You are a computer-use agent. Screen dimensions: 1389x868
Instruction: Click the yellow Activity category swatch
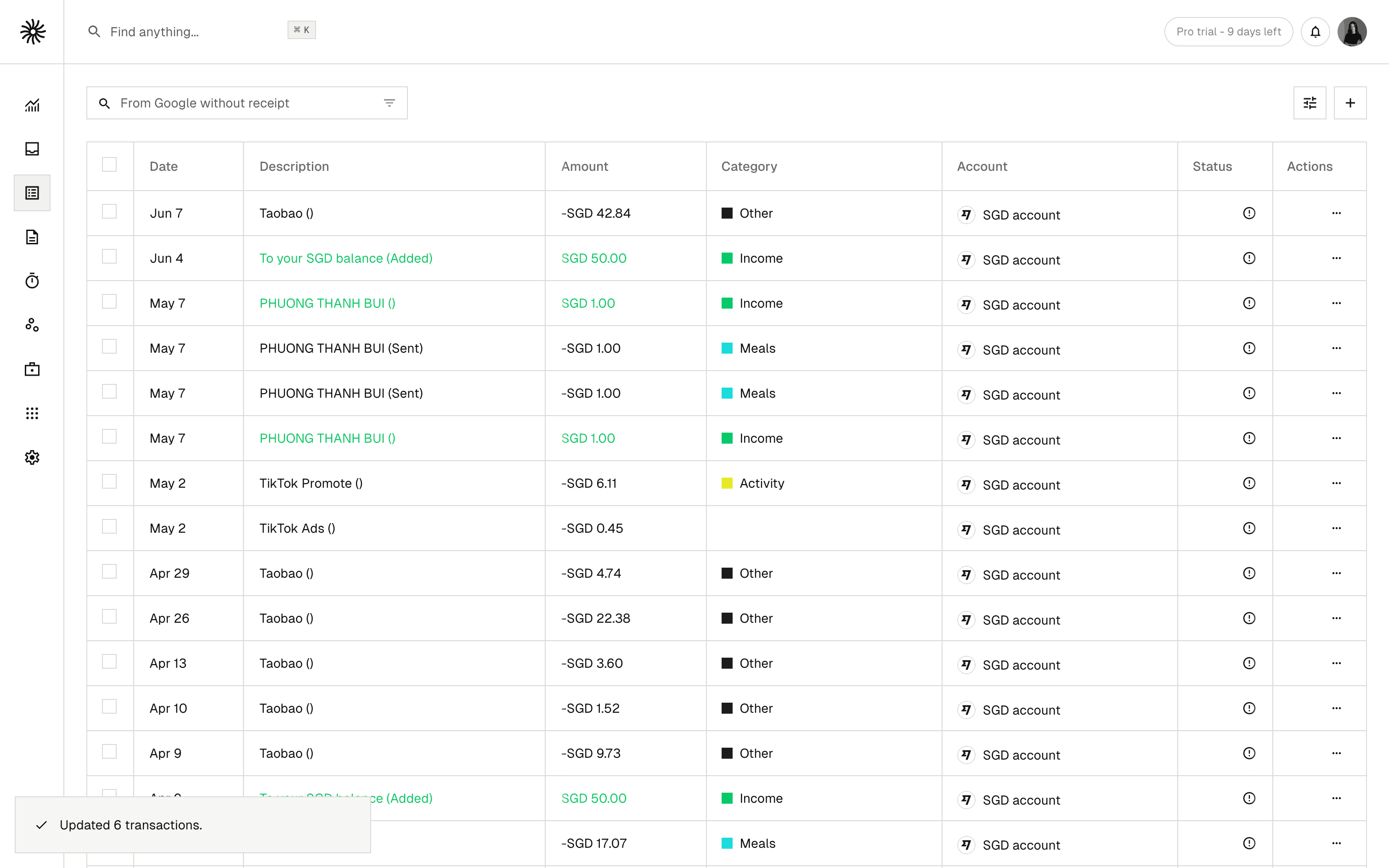pos(727,483)
